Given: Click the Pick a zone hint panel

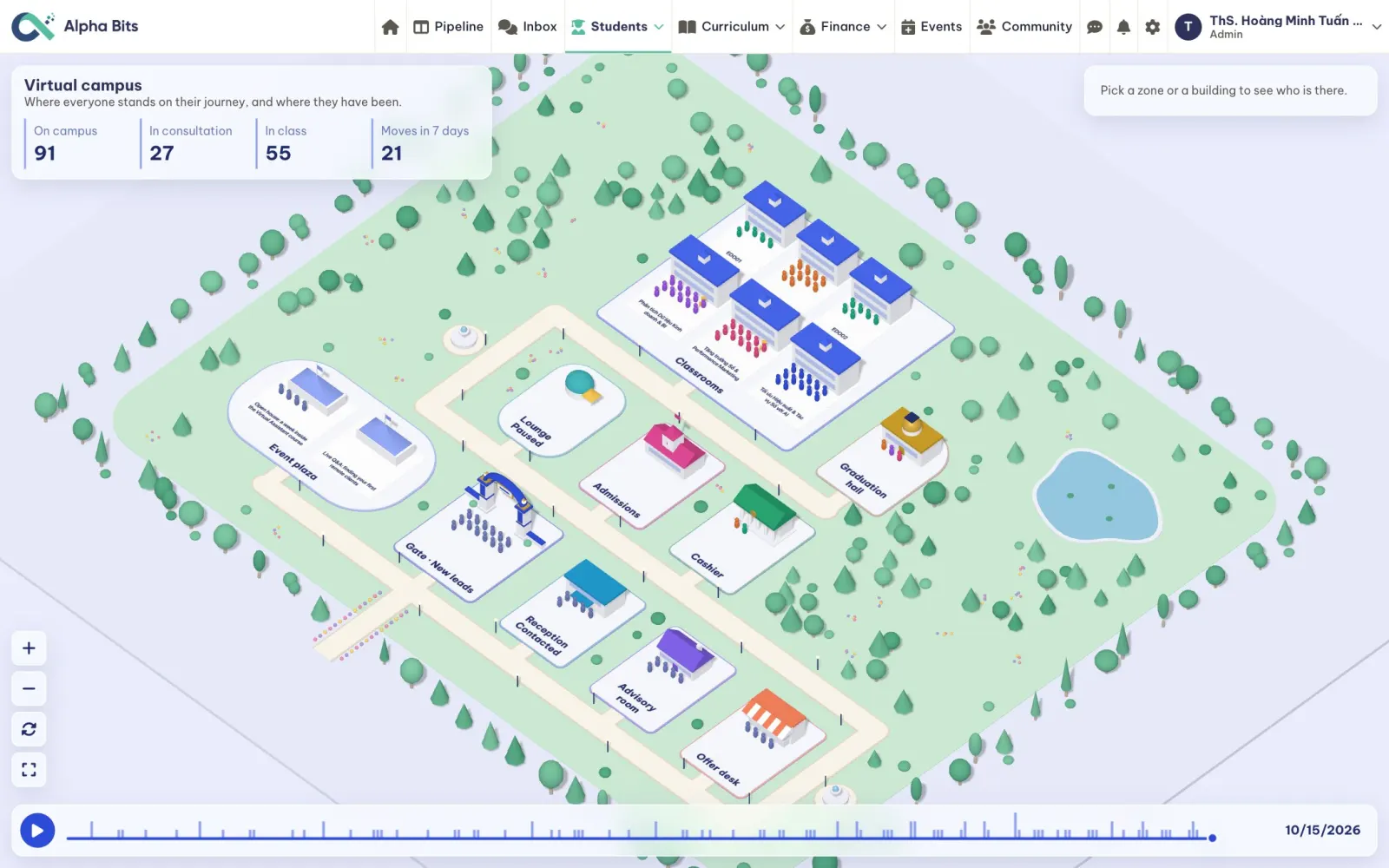Looking at the screenshot, I should point(1230,90).
